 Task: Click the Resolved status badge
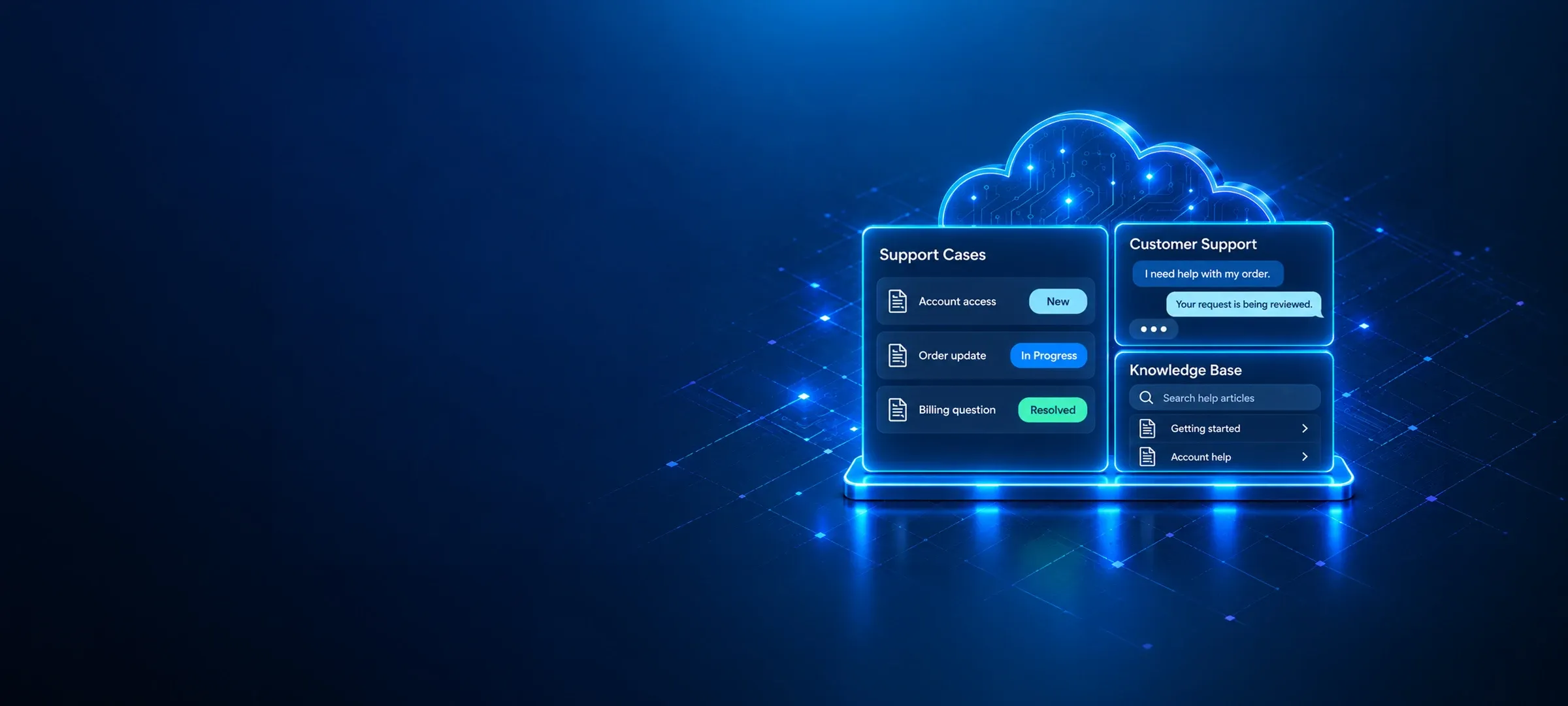pos(1053,410)
